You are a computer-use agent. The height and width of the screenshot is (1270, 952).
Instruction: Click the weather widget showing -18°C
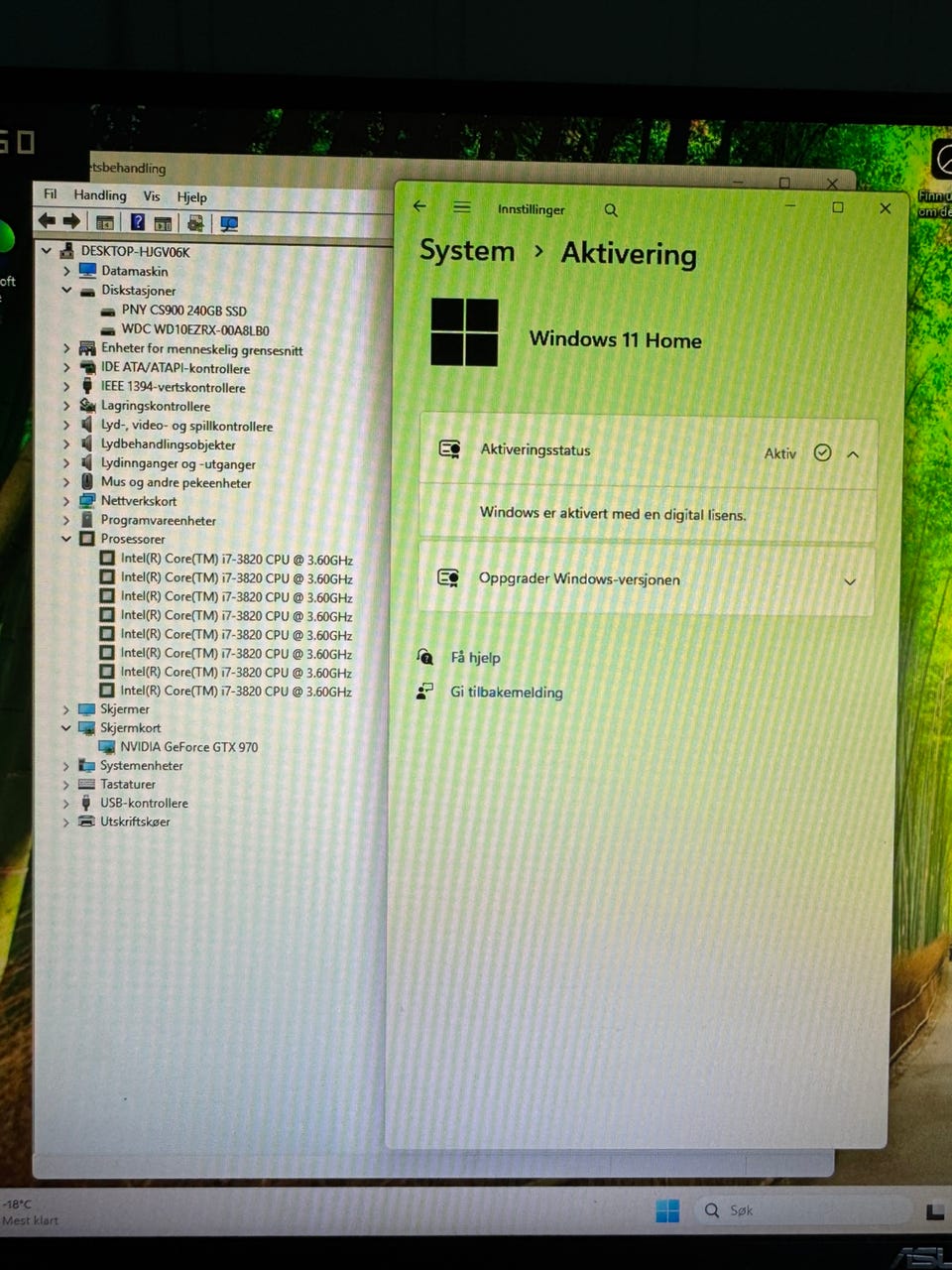click(x=30, y=1211)
